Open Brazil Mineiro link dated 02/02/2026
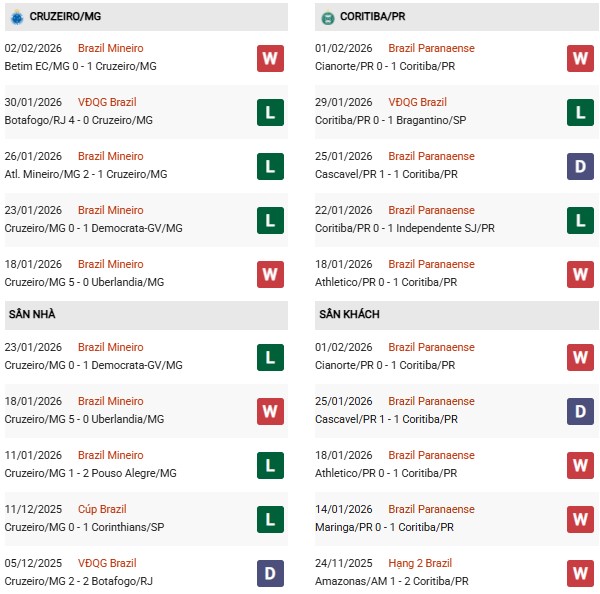 [x=110, y=48]
